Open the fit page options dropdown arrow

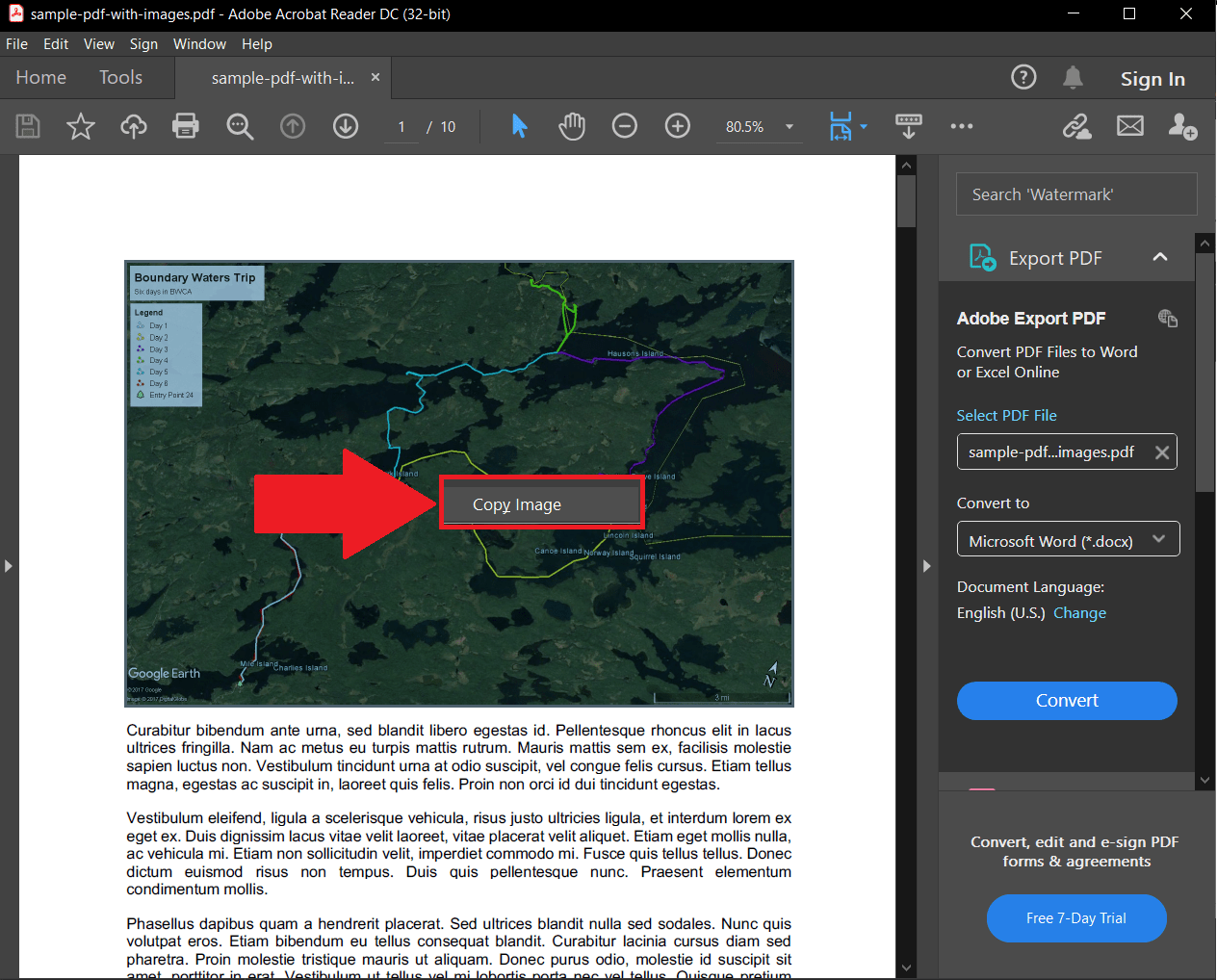864,126
